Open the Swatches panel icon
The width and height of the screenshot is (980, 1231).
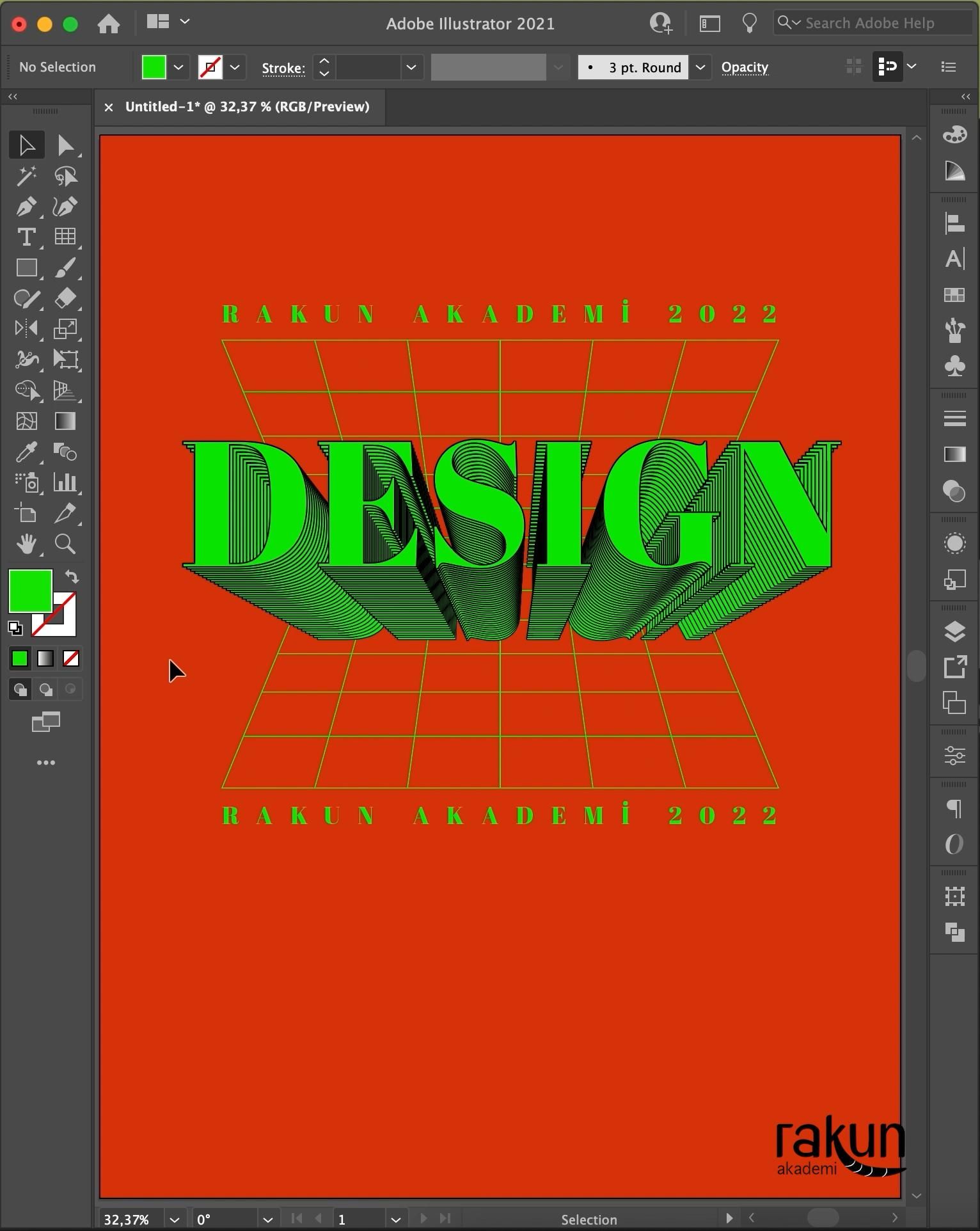click(954, 295)
